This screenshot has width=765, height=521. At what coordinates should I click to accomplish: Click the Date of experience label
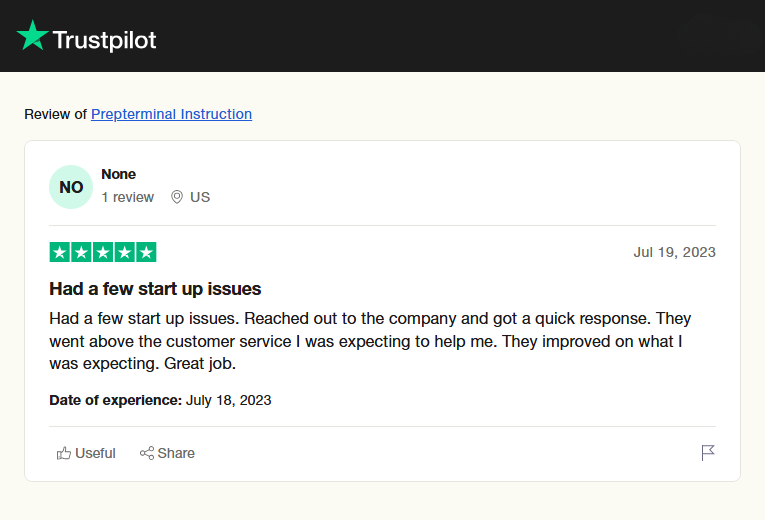pyautogui.click(x=116, y=400)
